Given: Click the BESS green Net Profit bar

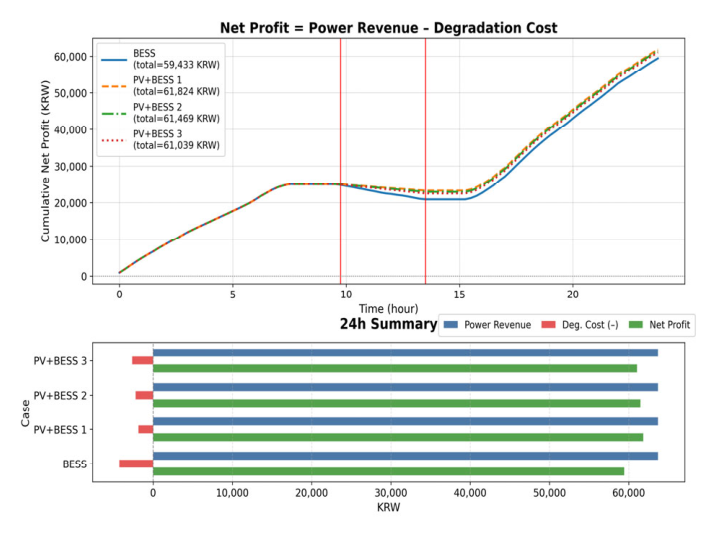Looking at the screenshot, I should (389, 471).
